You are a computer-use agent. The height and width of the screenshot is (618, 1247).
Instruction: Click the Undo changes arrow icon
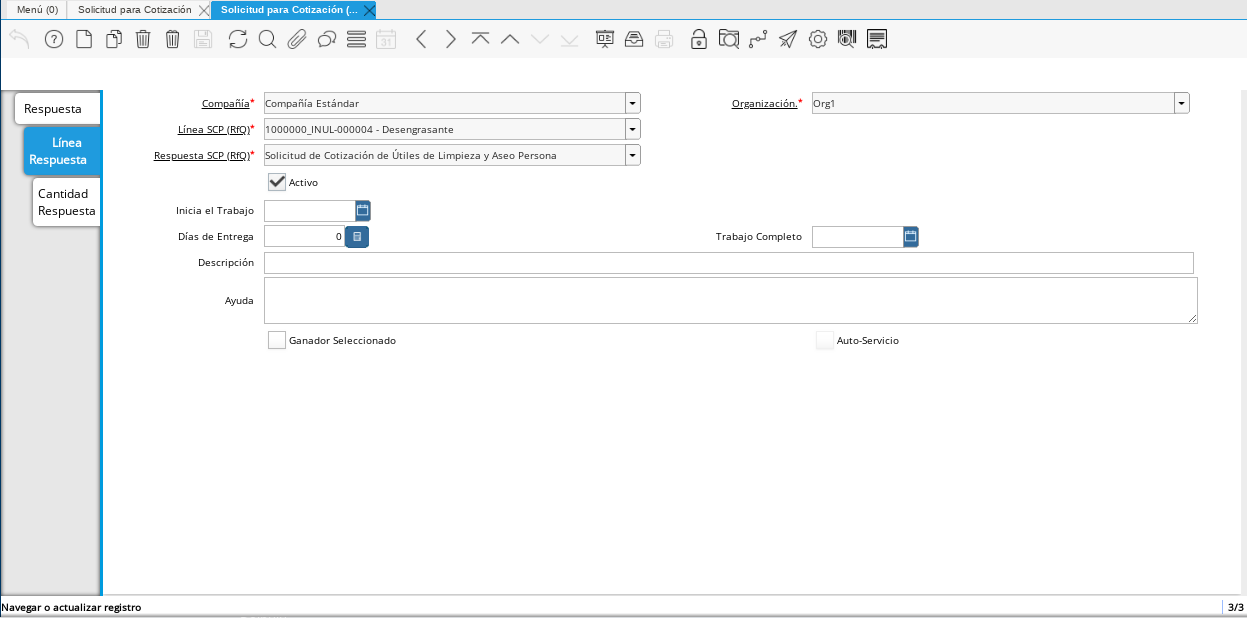tap(19, 39)
